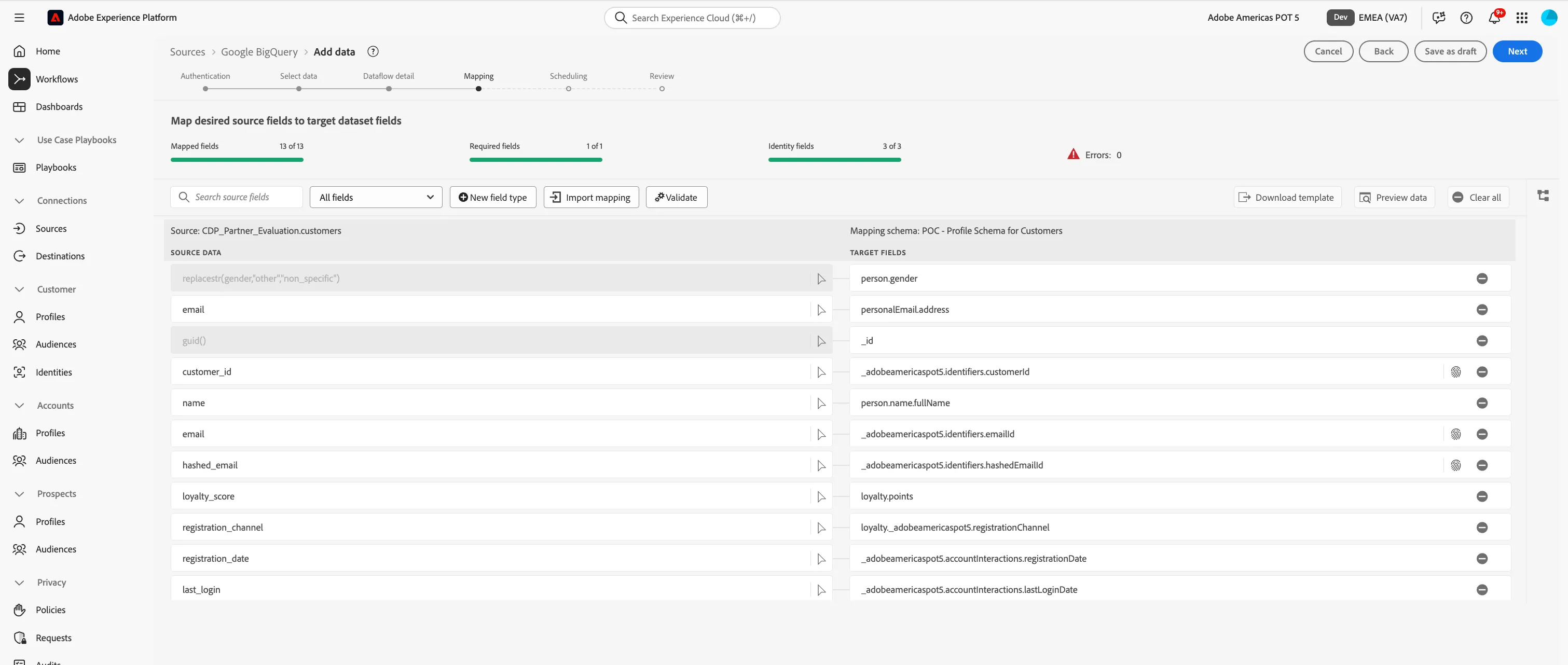The height and width of the screenshot is (665, 1568).
Task: Collapse the Prospects section
Action: click(20, 494)
